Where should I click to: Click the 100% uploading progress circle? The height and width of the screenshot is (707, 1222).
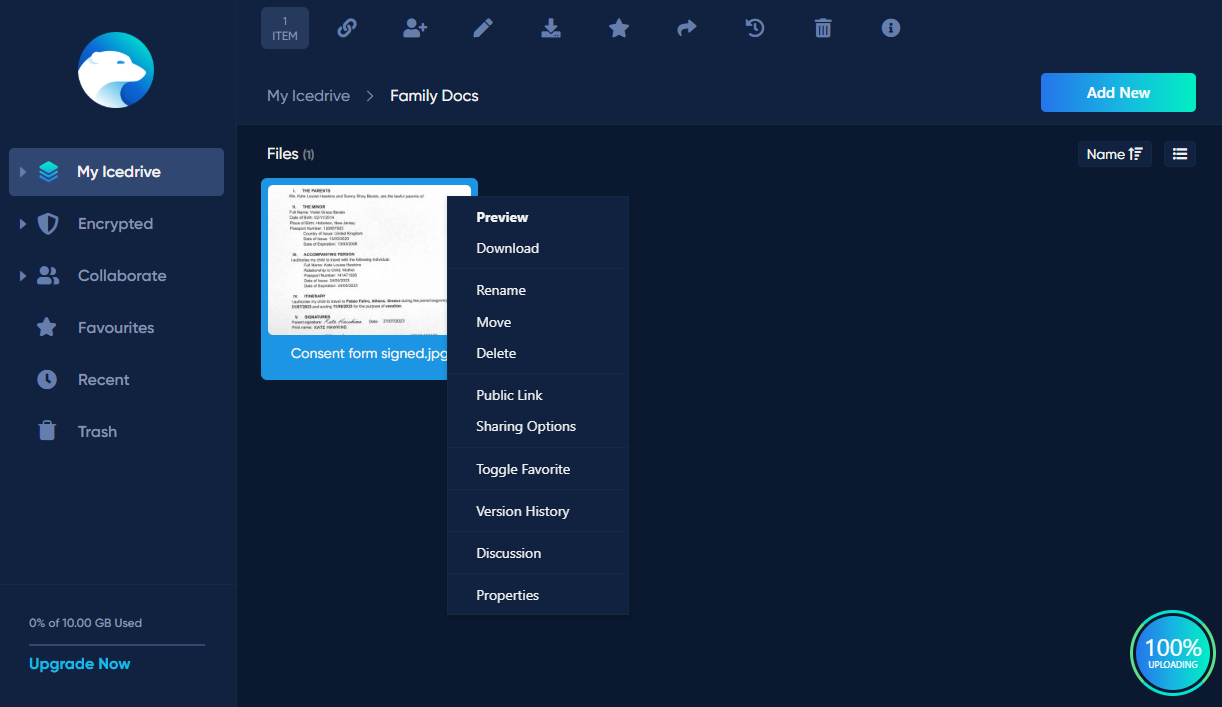1172,653
